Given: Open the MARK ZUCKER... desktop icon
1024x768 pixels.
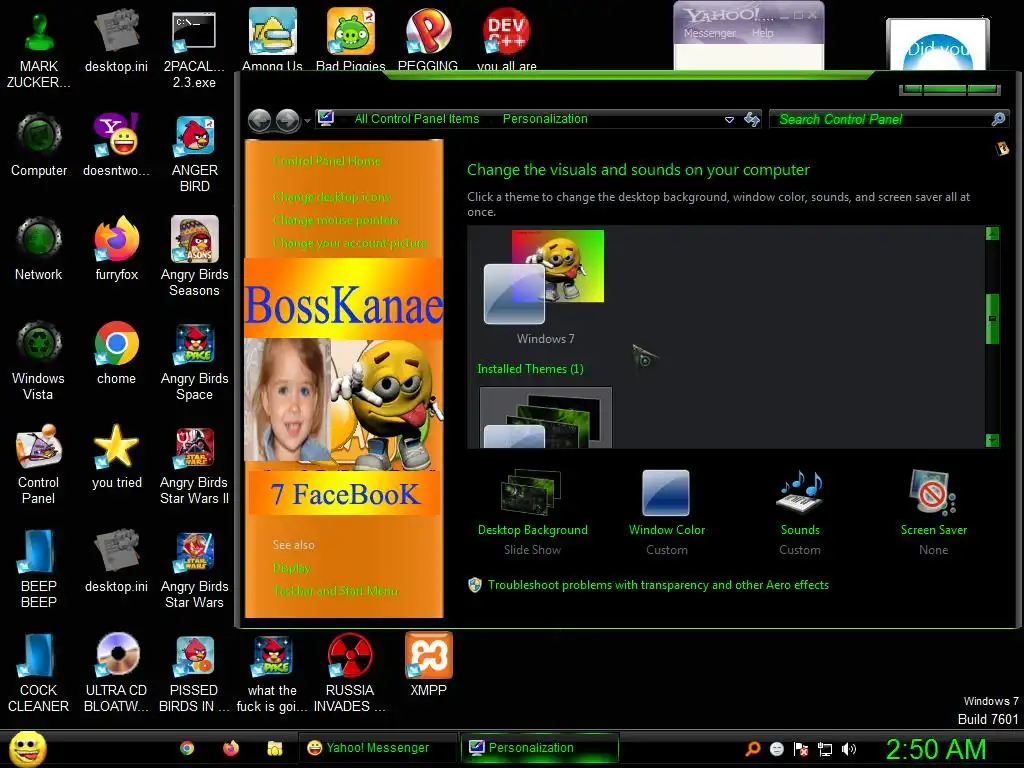Looking at the screenshot, I should coord(39,49).
